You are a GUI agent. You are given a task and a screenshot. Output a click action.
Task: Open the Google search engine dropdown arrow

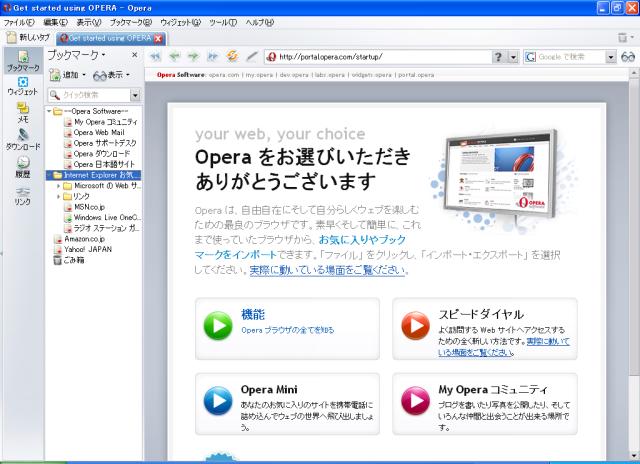click(x=611, y=57)
